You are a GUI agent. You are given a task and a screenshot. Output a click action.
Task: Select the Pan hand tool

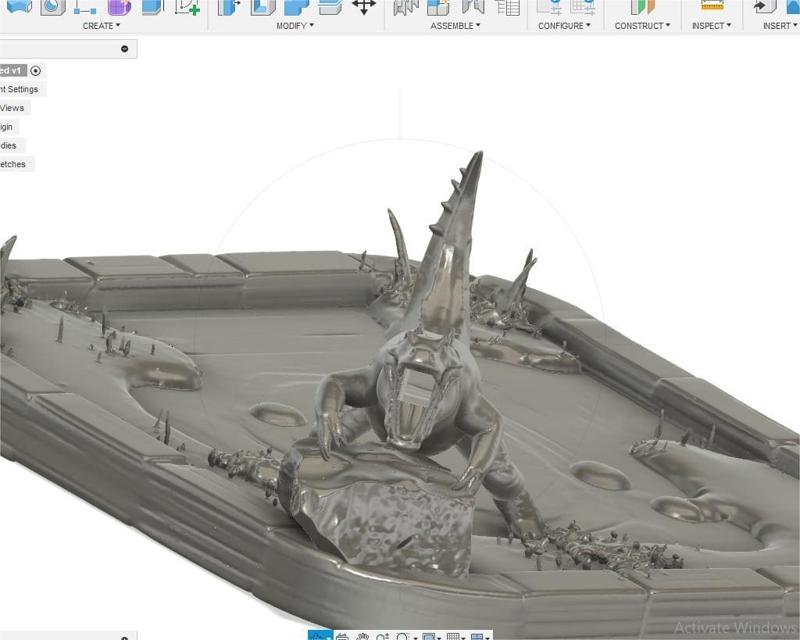[362, 636]
